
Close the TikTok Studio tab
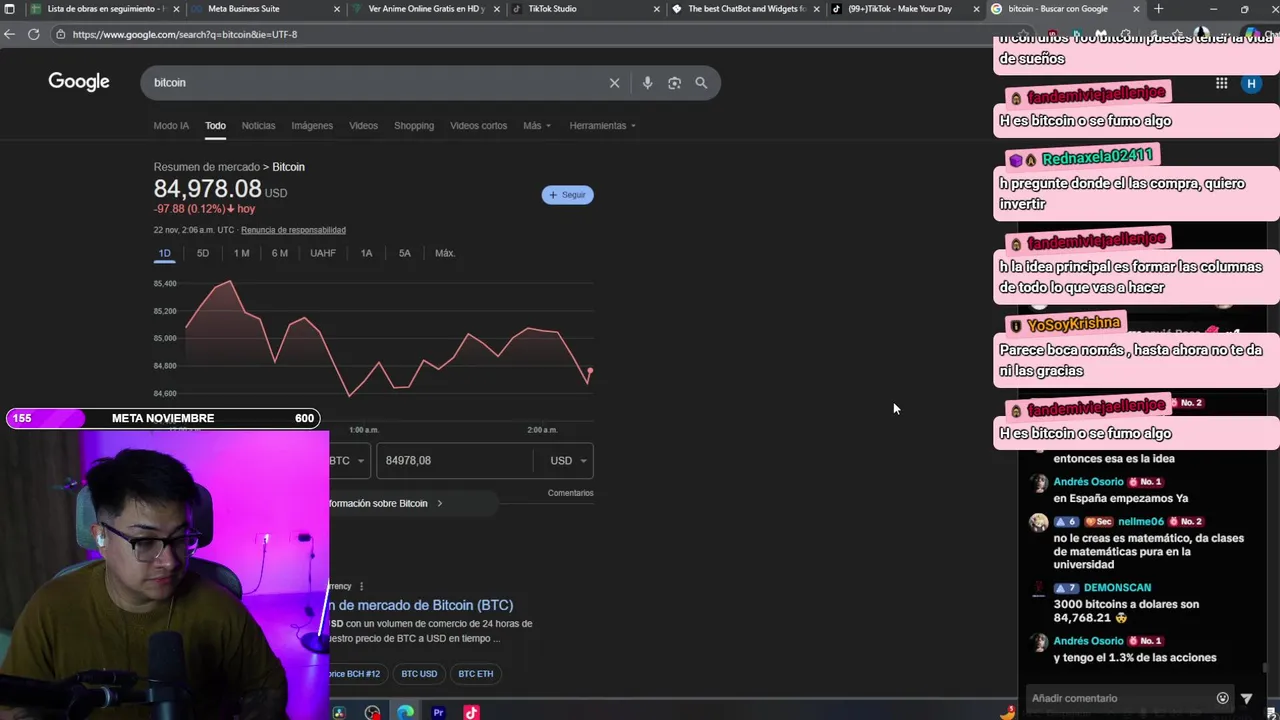(x=657, y=9)
